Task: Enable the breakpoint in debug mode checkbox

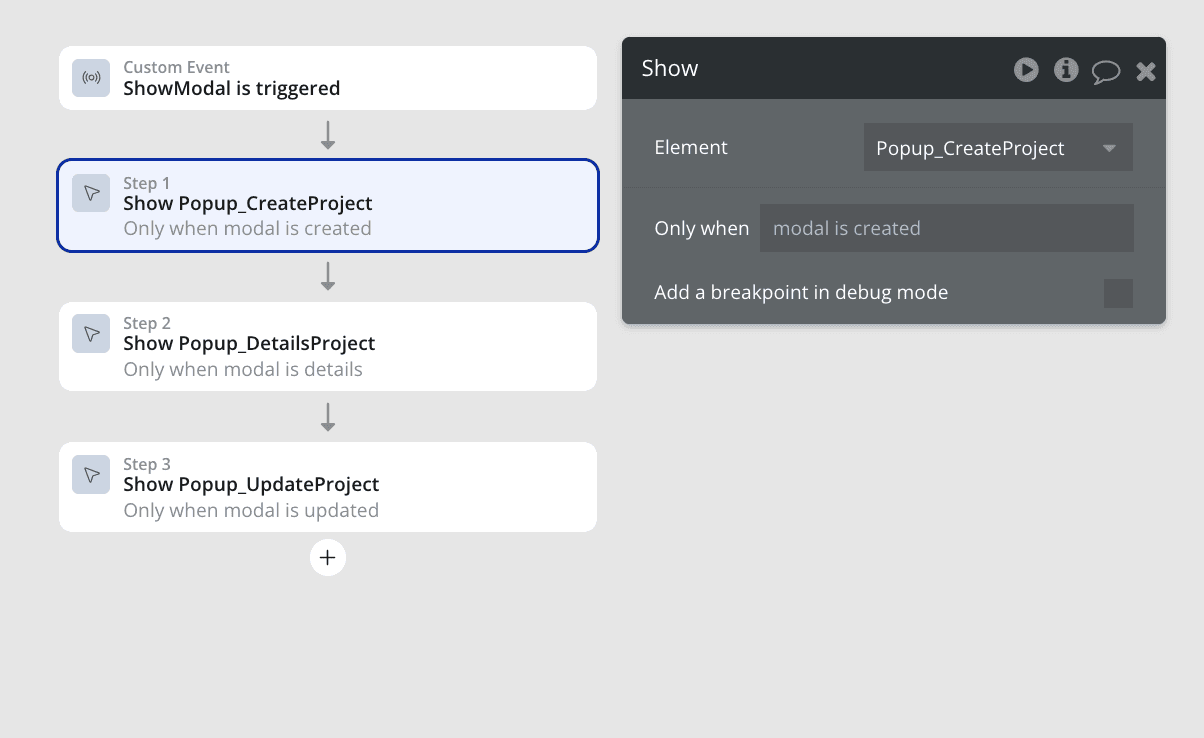Action: pyautogui.click(x=1118, y=293)
